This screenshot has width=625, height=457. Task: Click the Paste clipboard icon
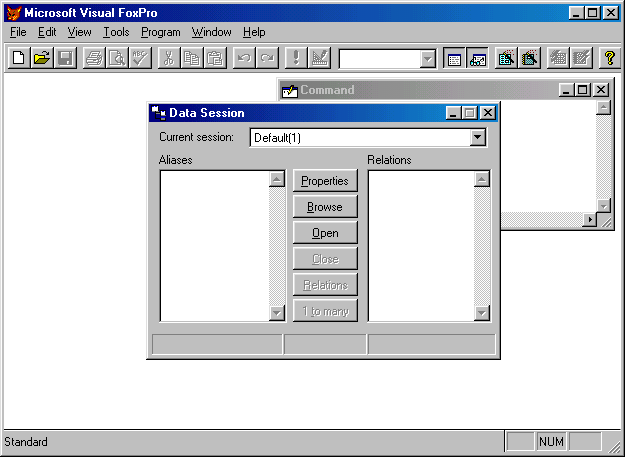click(215, 58)
